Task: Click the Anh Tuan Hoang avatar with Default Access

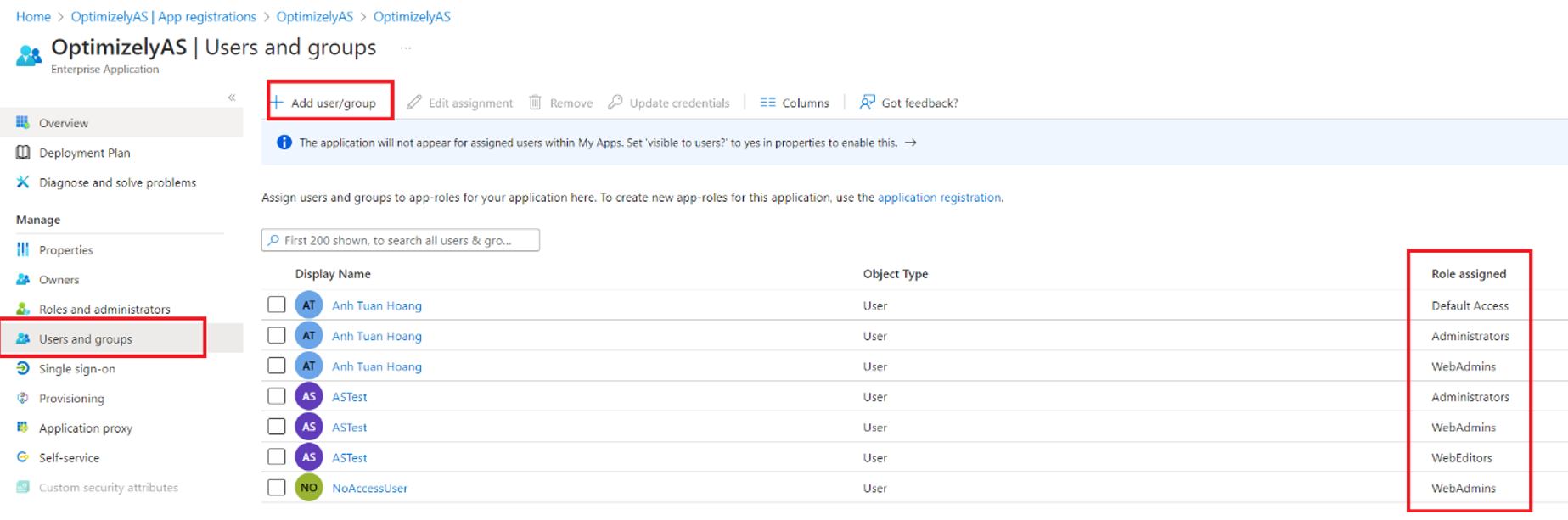Action: [309, 305]
